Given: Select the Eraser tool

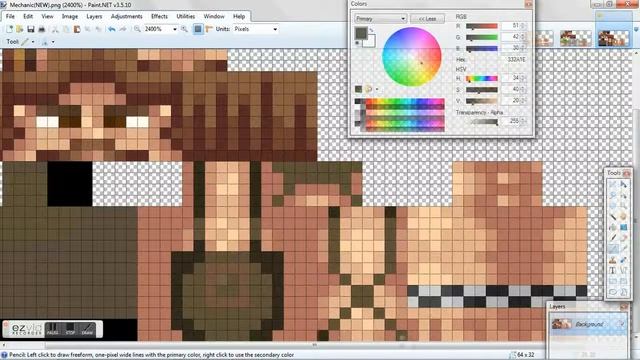Looking at the screenshot, I should point(624,238).
